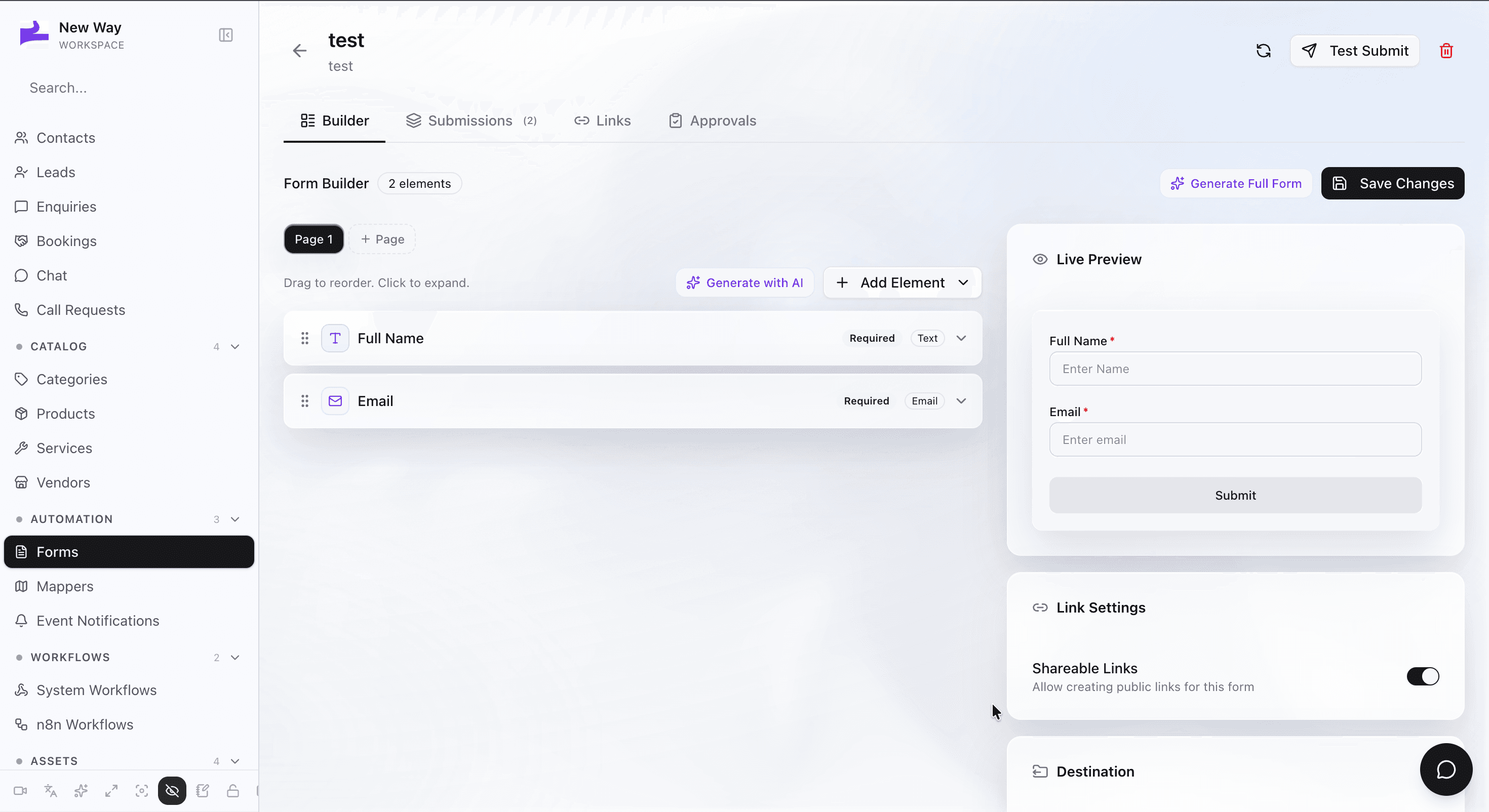Open the Links tab
The image size is (1489, 812).
(602, 121)
